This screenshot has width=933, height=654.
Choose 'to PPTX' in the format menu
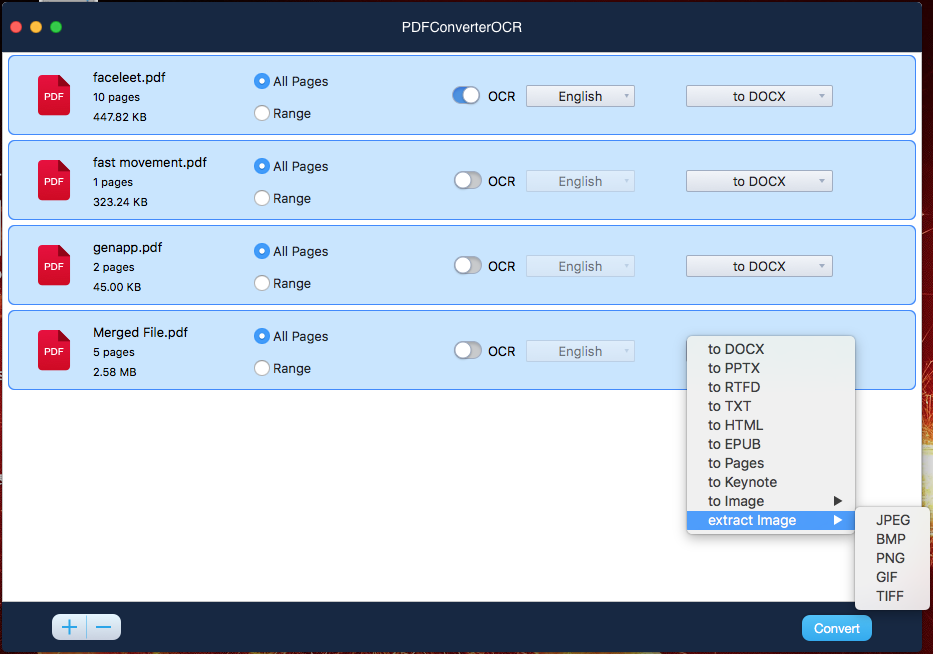pos(771,368)
